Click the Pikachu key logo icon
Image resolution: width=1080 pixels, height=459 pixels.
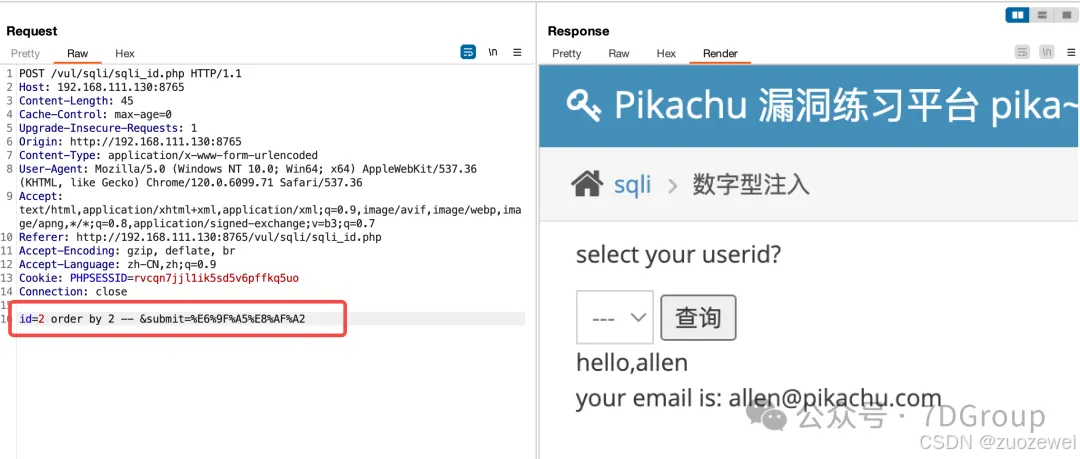pos(584,105)
